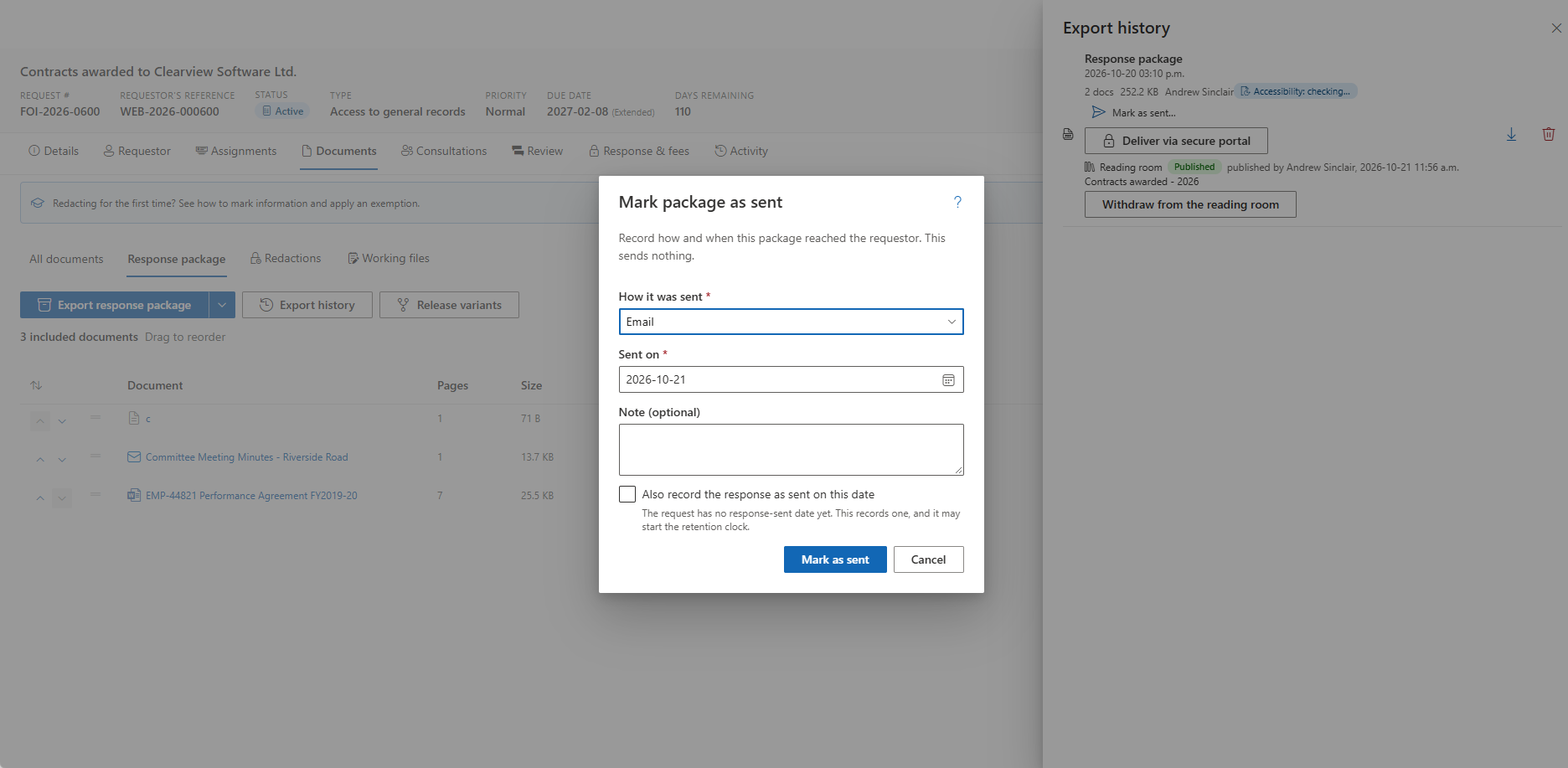Open the Assignments tab
The width and height of the screenshot is (1568, 768).
coord(236,152)
